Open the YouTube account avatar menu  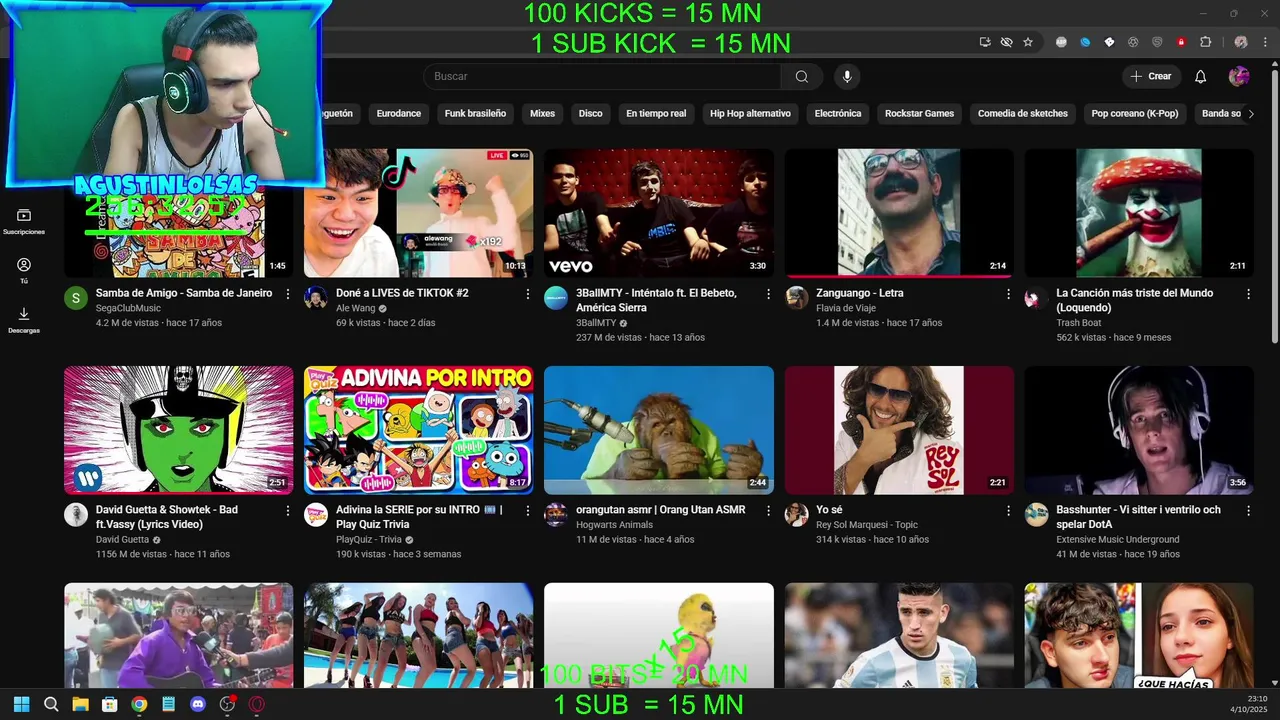[x=1239, y=77]
